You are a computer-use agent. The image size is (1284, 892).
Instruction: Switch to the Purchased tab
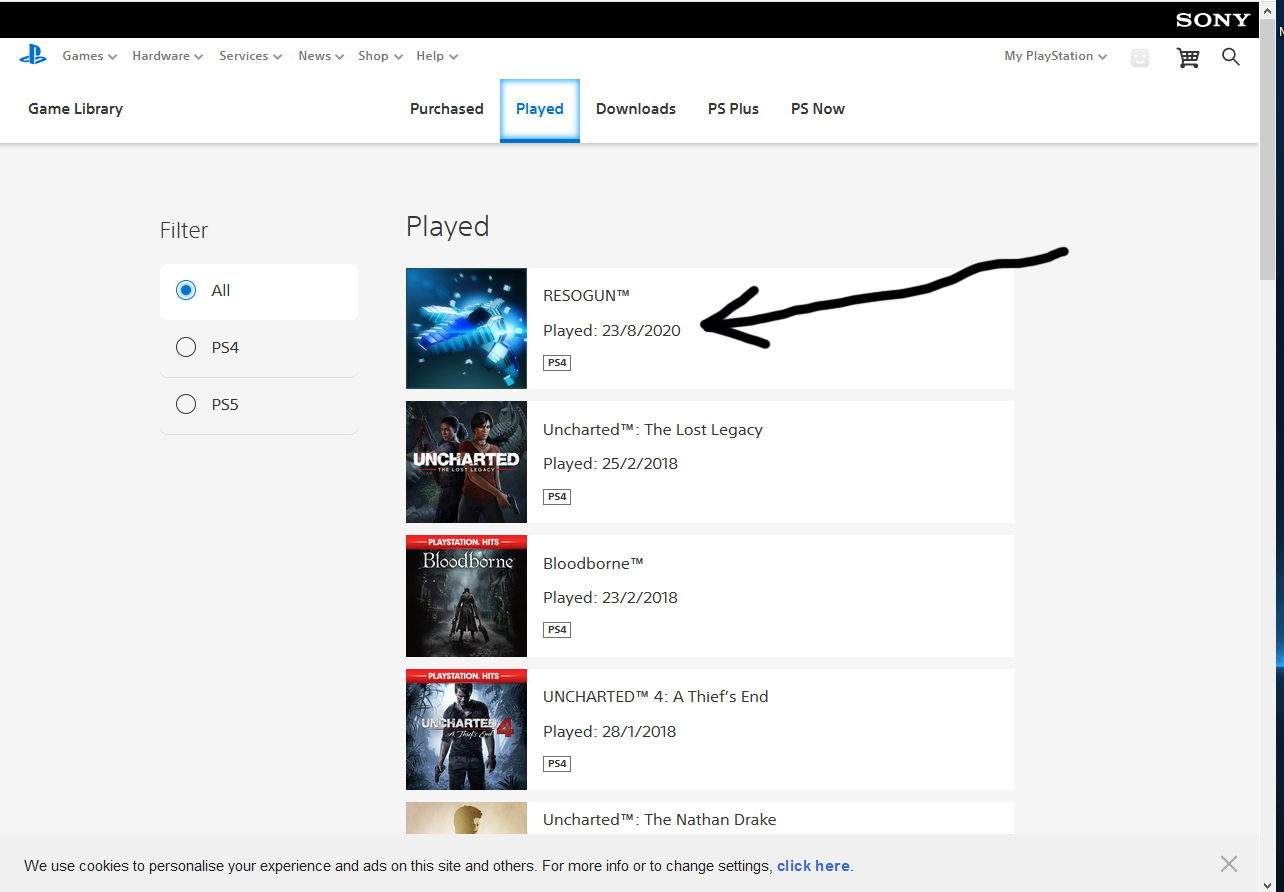pos(447,109)
